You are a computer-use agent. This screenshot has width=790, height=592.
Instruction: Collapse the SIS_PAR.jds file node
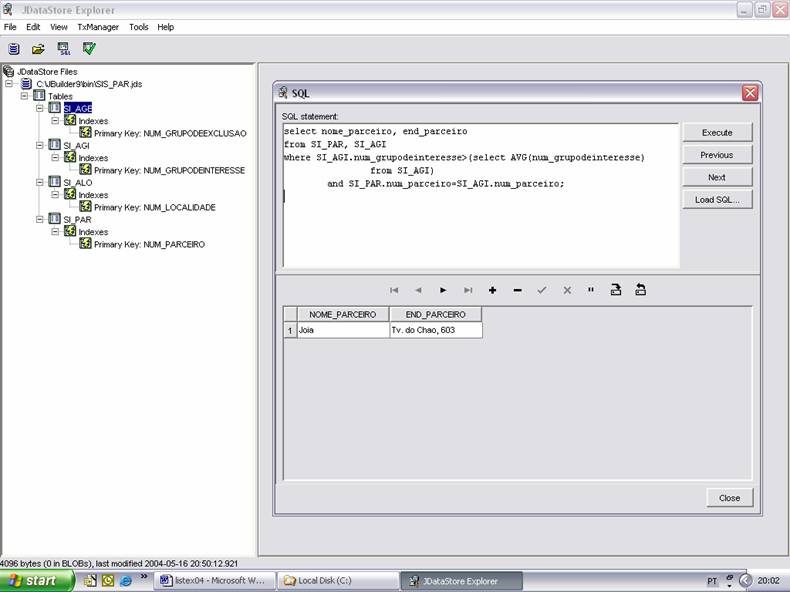[x=9, y=84]
